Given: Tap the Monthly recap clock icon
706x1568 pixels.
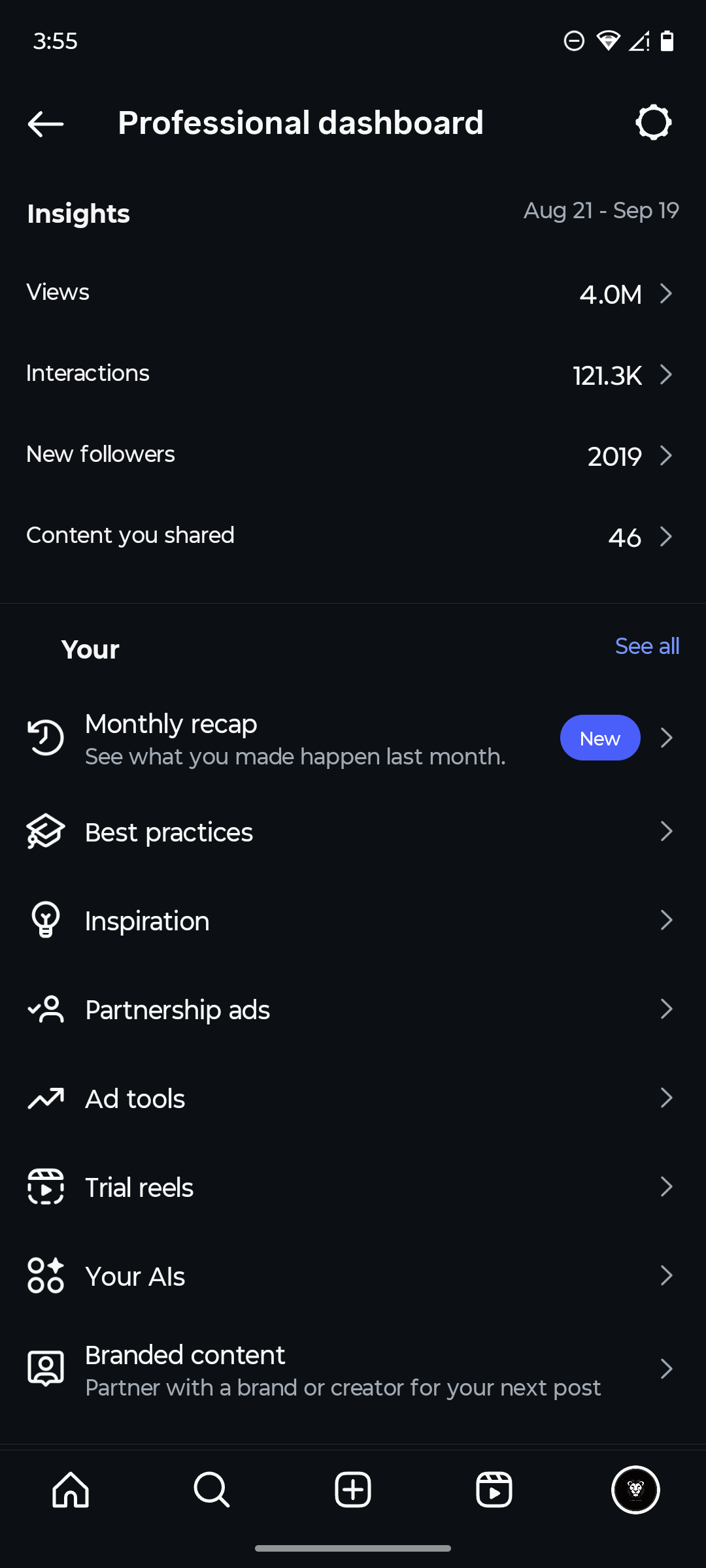Looking at the screenshot, I should pyautogui.click(x=46, y=738).
